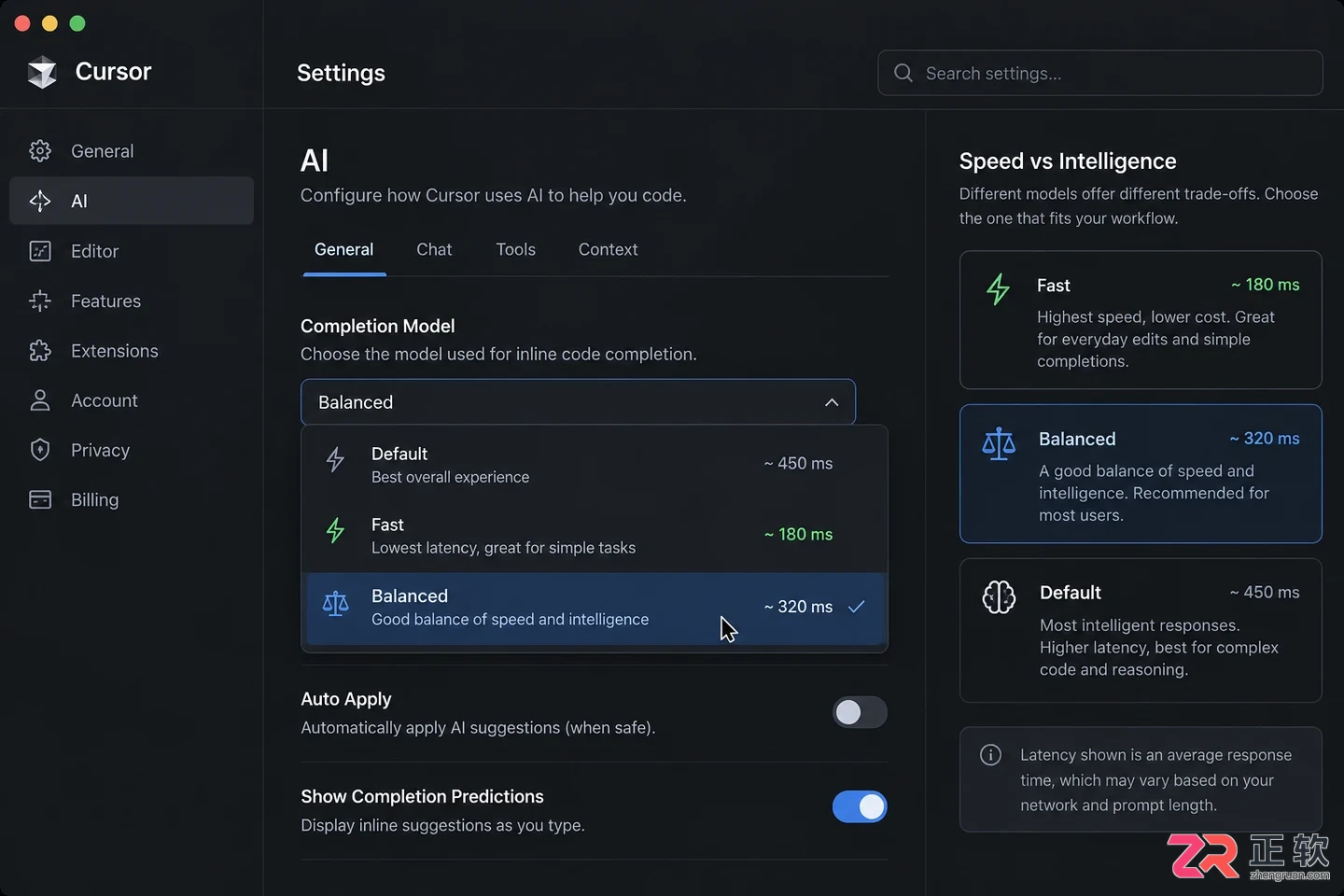Click the green lightning icon in Fast option
This screenshot has height=896, width=1344.
tap(335, 530)
